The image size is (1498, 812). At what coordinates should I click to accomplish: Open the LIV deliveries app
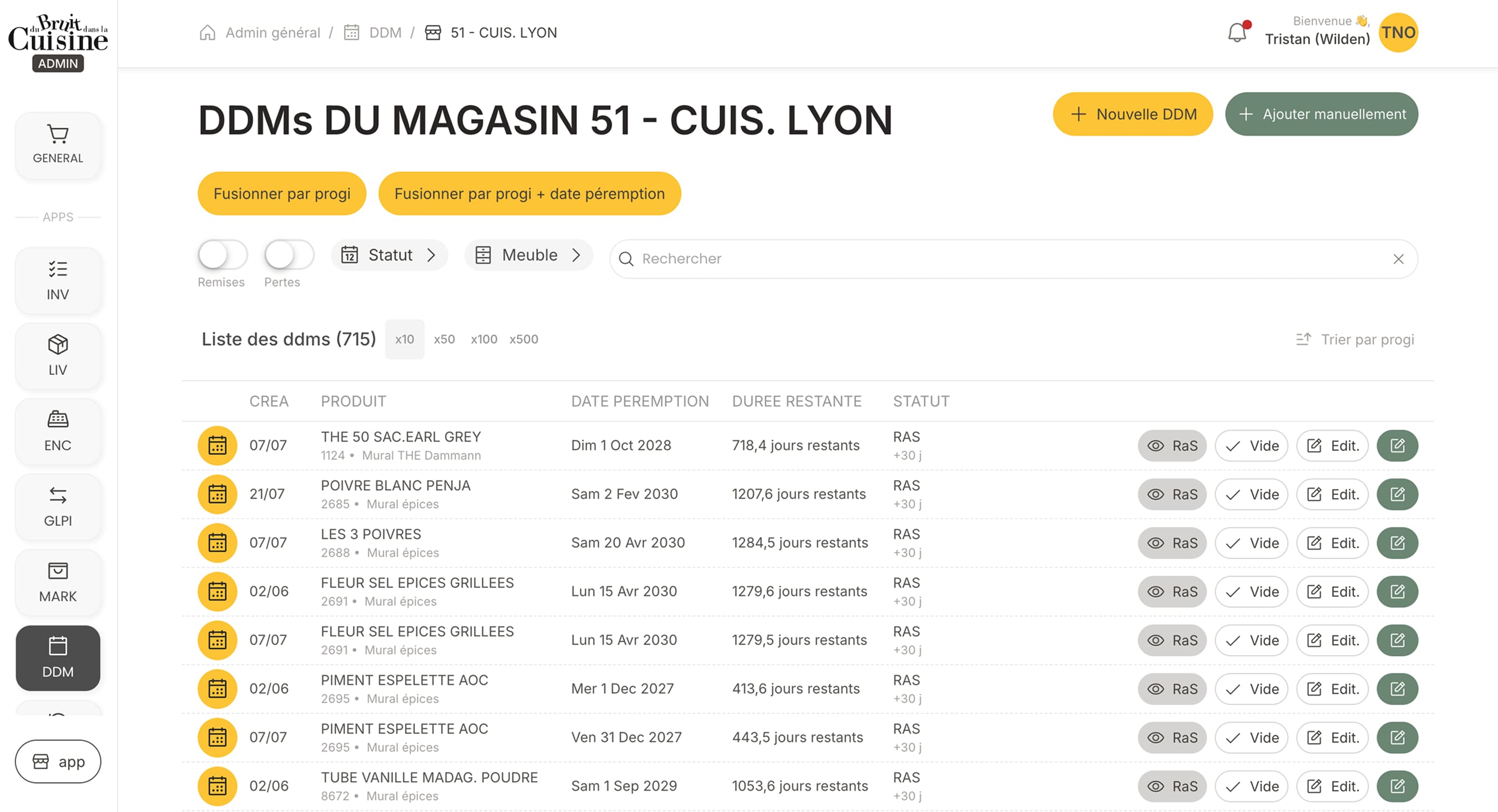(58, 356)
